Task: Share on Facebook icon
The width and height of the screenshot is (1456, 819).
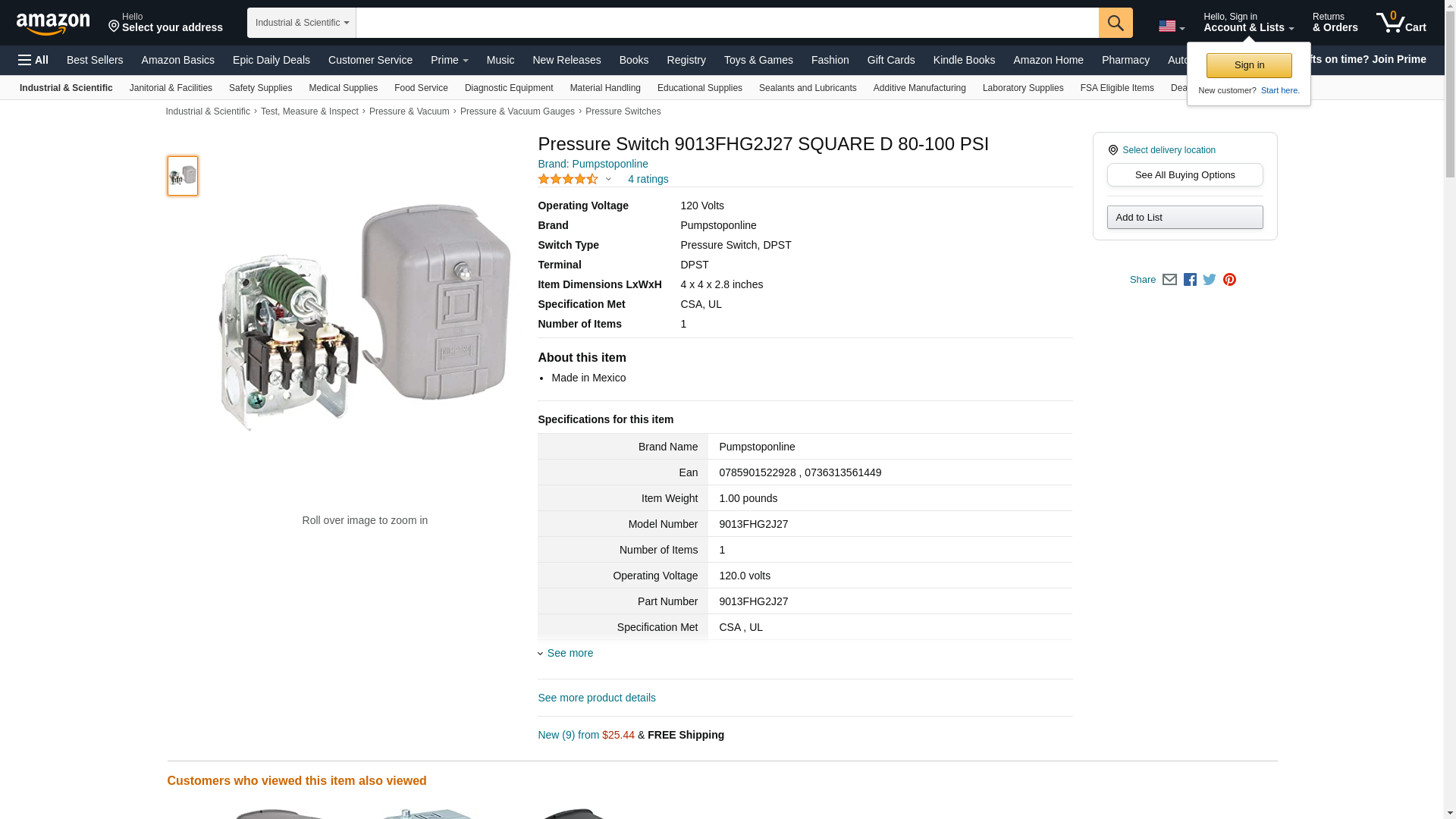Action: point(1190,280)
